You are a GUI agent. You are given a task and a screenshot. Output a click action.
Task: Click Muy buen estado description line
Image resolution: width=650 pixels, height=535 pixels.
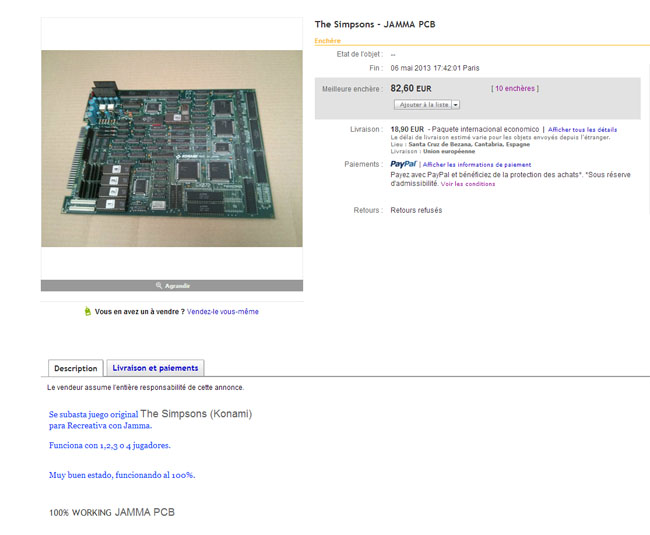tap(122, 475)
